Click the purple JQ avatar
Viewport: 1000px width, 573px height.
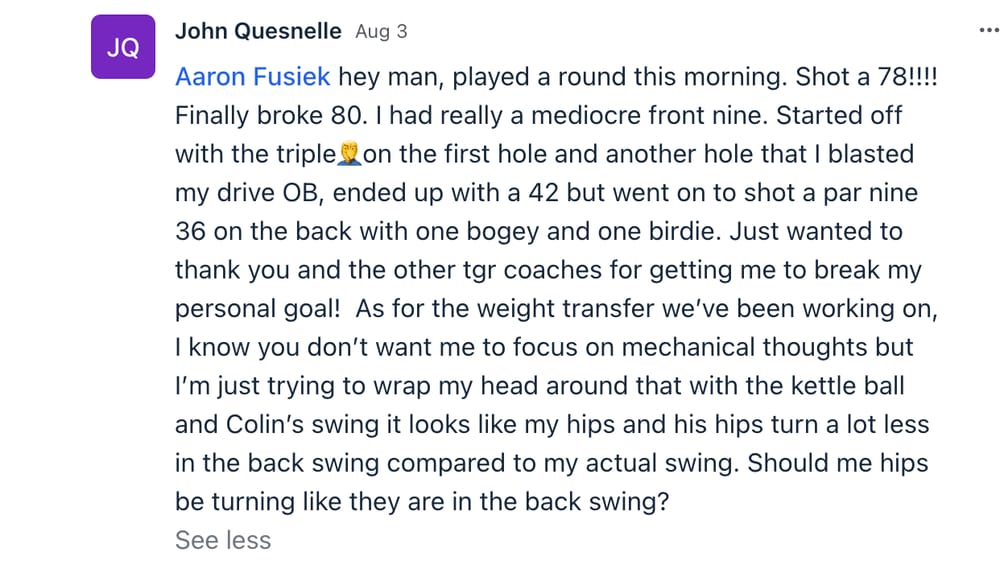[x=123, y=47]
